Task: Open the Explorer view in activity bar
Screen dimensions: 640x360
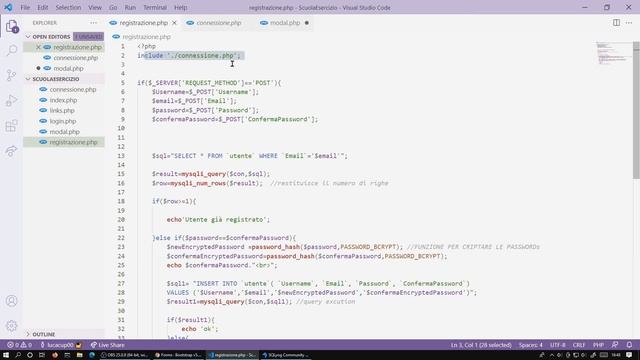Action: pos(12,27)
